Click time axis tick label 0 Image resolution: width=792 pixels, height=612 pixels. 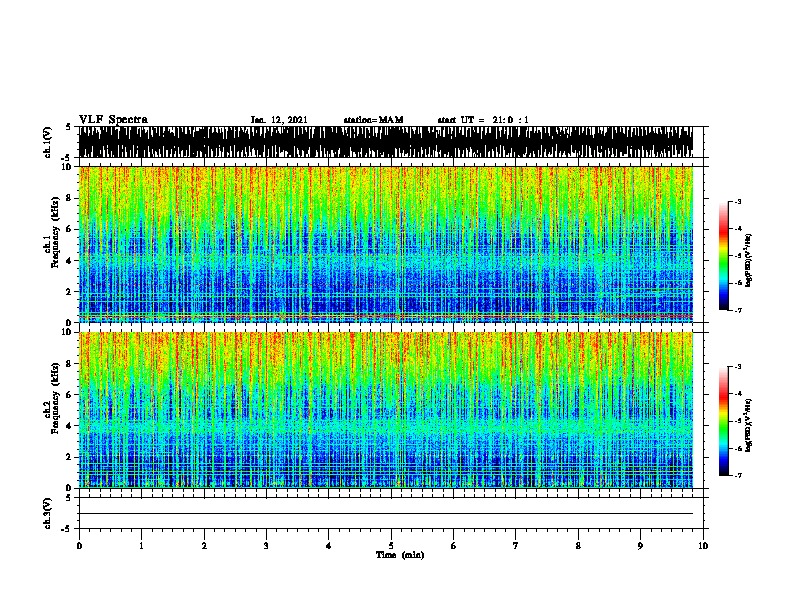(79, 546)
